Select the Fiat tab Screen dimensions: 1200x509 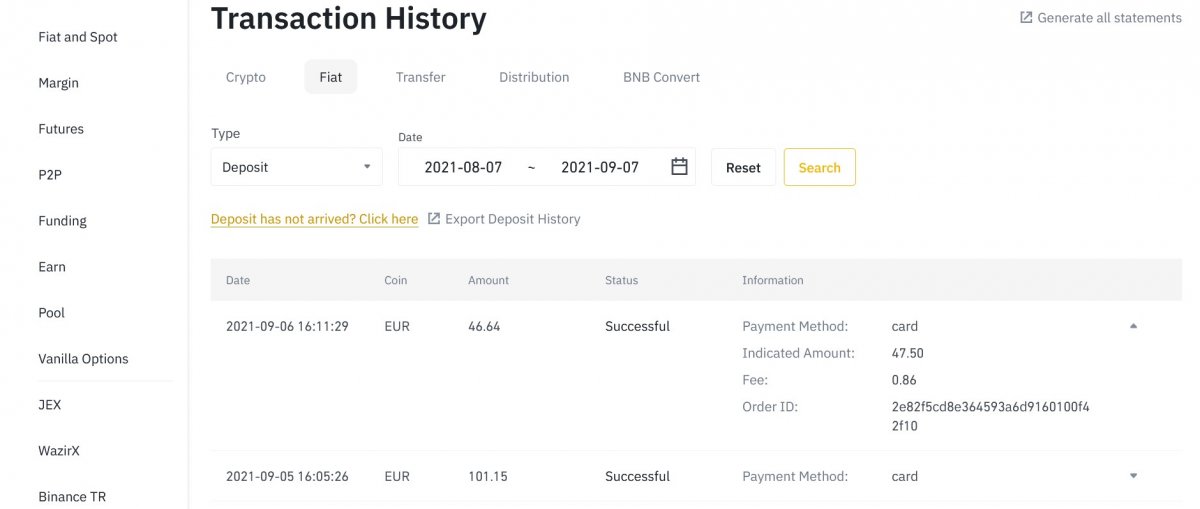pyautogui.click(x=330, y=77)
